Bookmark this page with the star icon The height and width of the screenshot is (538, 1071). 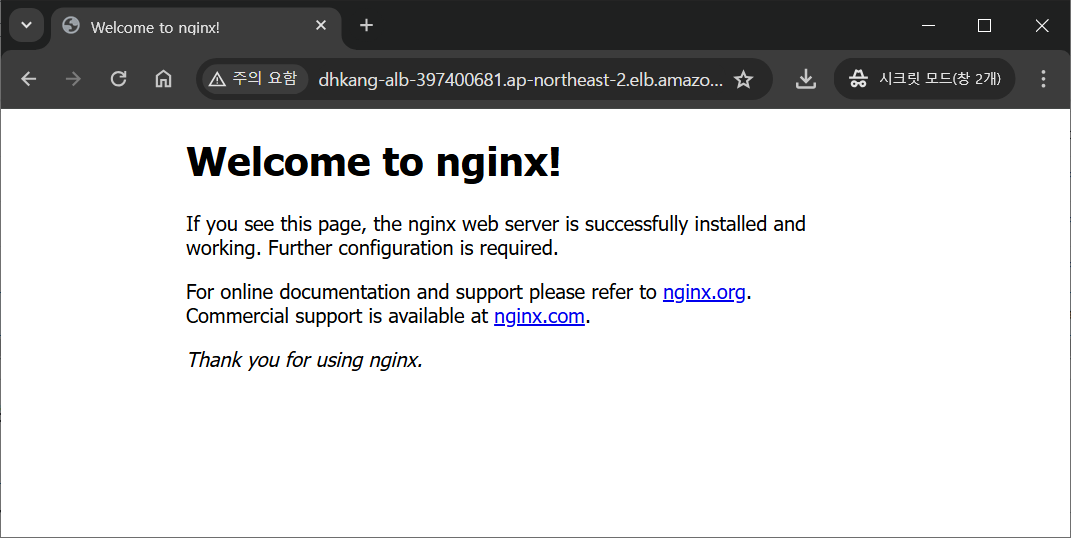[x=743, y=79]
